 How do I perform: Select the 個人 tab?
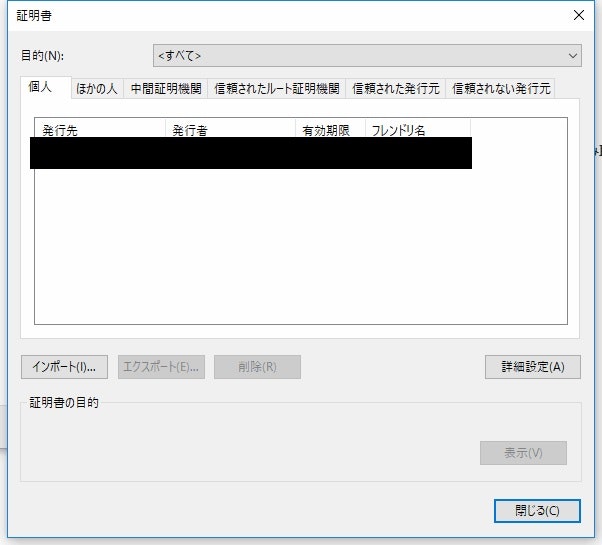pos(46,88)
